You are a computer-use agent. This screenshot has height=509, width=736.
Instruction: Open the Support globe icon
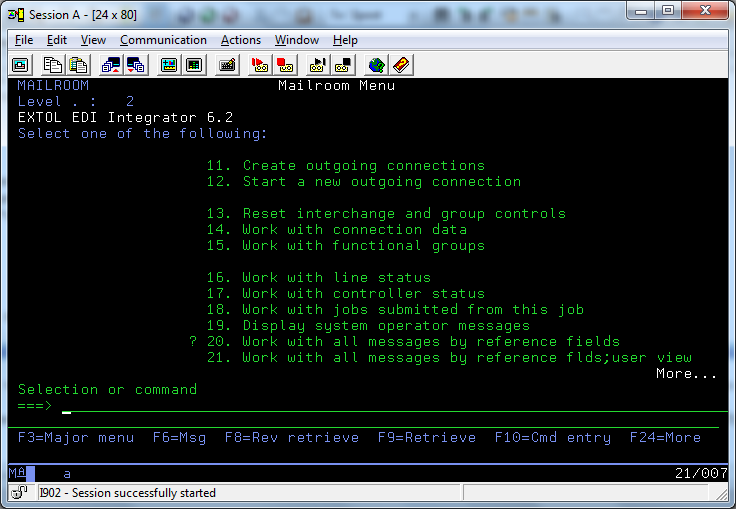coord(376,65)
